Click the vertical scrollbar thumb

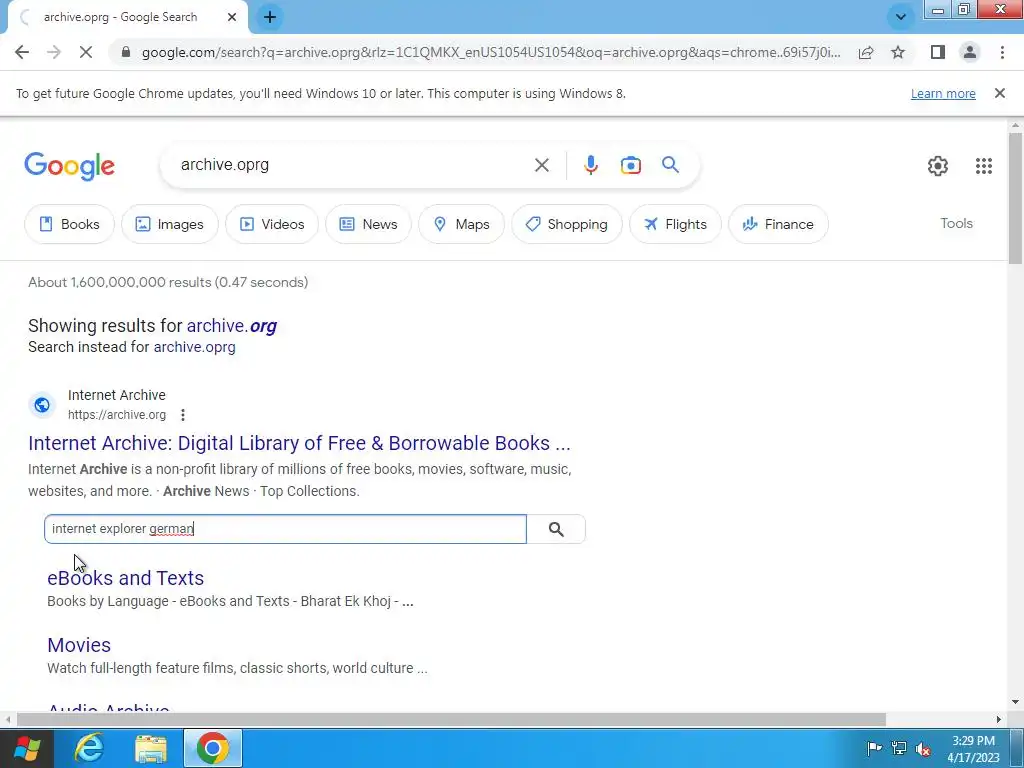pos(1015,199)
